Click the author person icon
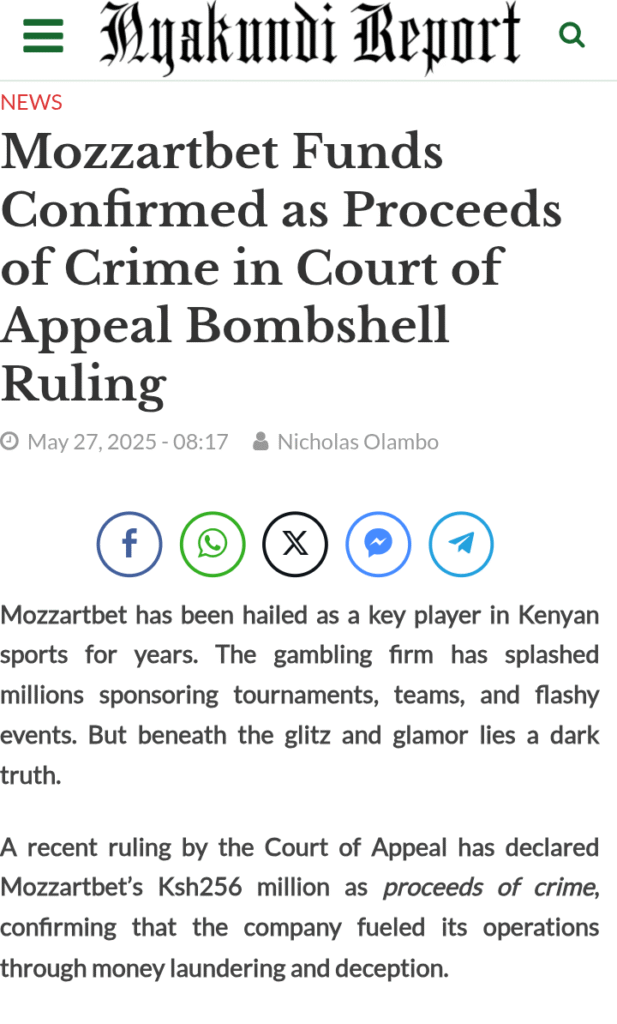The width and height of the screenshot is (617, 1024). (261, 441)
